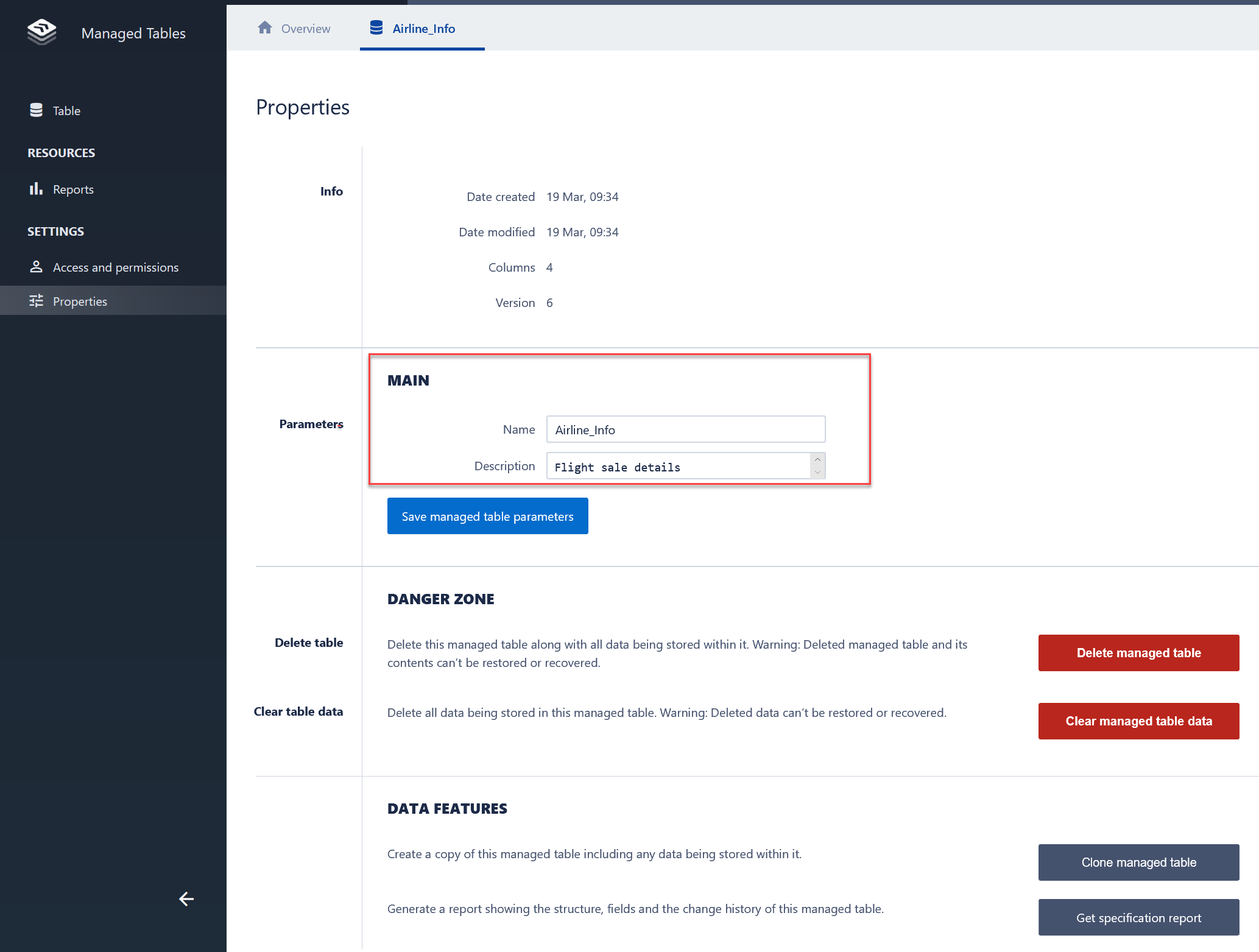Click the Clone managed table button
Screen dimensions: 1259x952
(x=1138, y=862)
